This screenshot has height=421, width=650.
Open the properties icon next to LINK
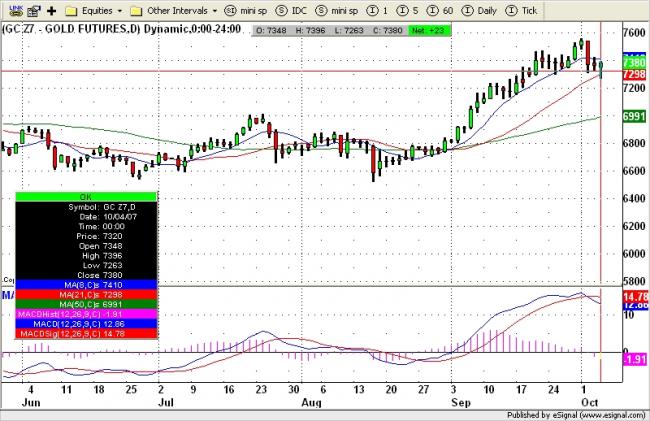[34, 10]
